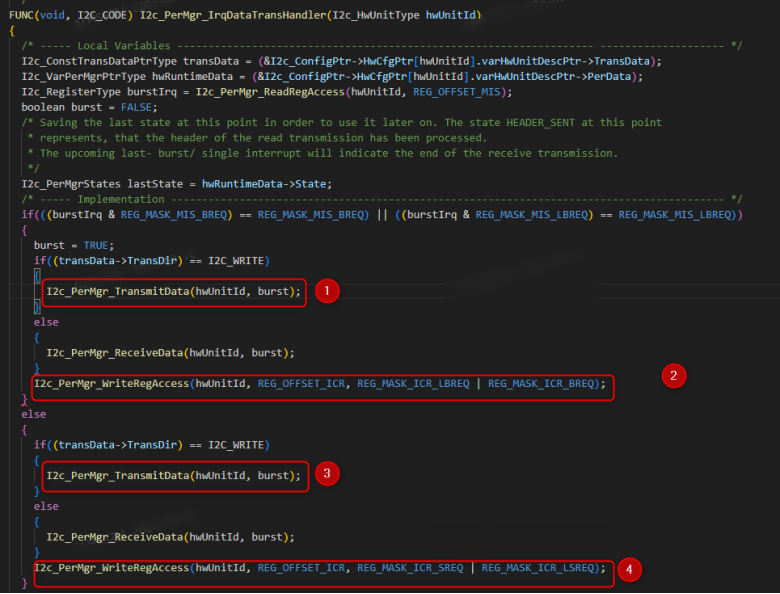Place cursor on I2c_HwUnitType parameter type
The height and width of the screenshot is (594, 780).
click(x=376, y=15)
